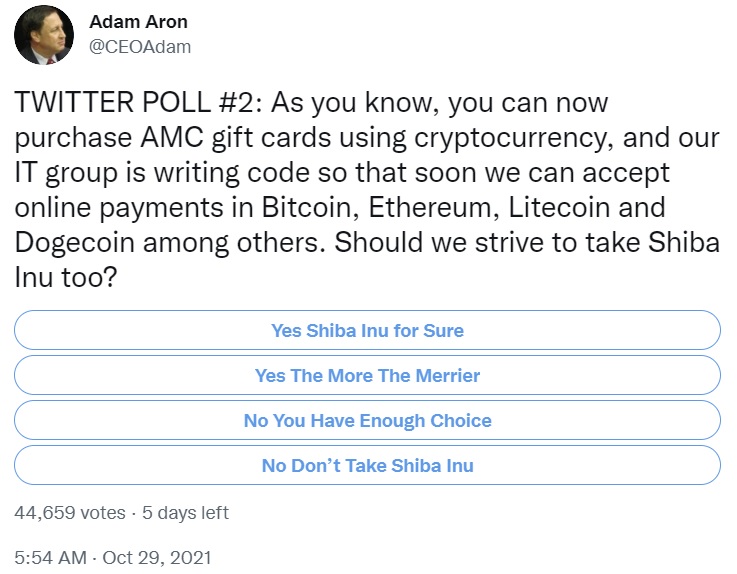The width and height of the screenshot is (737, 574).
Task: Vote for Yes Shiba Inu for Sure
Action: 367,330
